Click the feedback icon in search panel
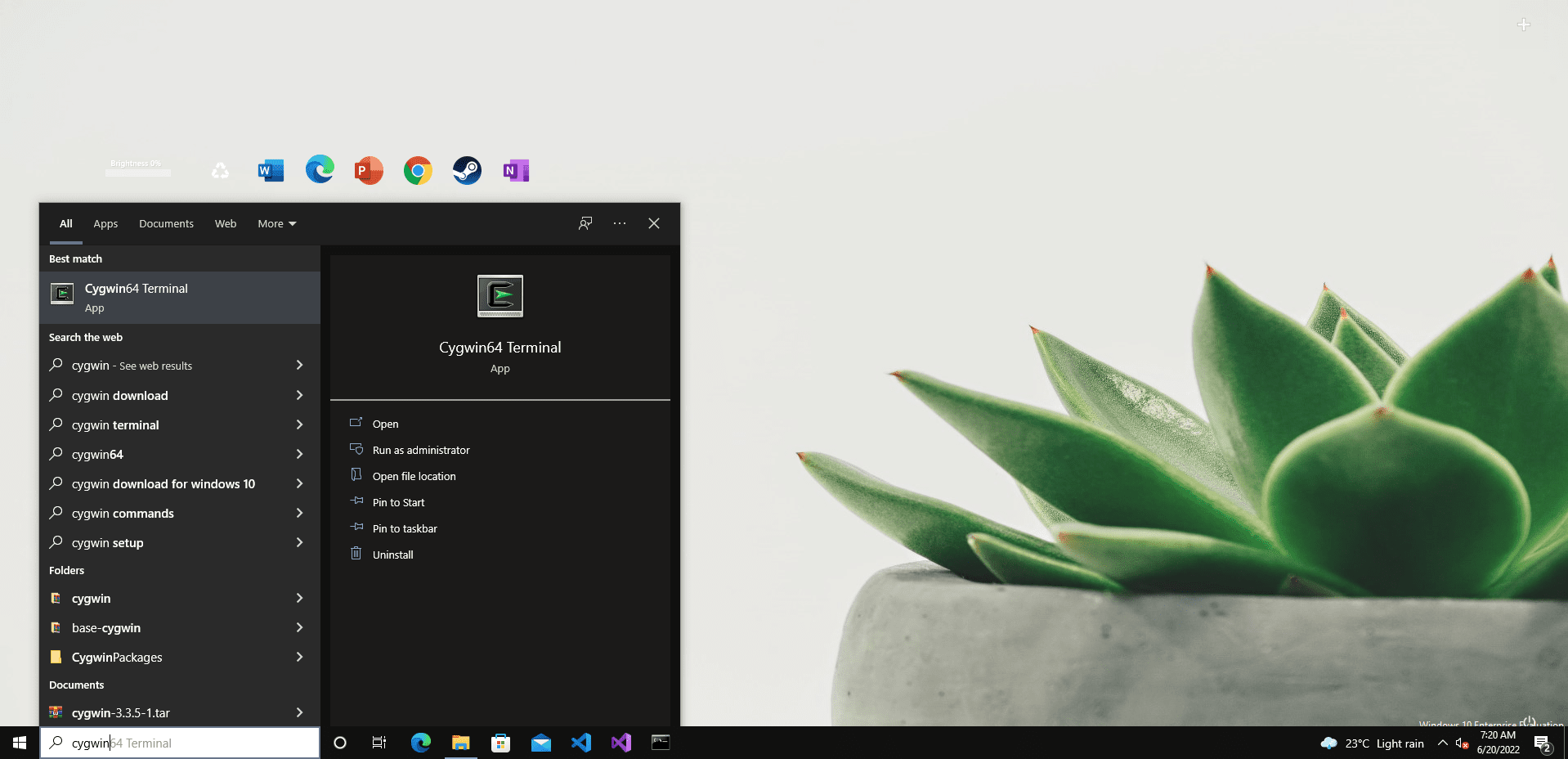Image resolution: width=1568 pixels, height=759 pixels. [x=585, y=223]
